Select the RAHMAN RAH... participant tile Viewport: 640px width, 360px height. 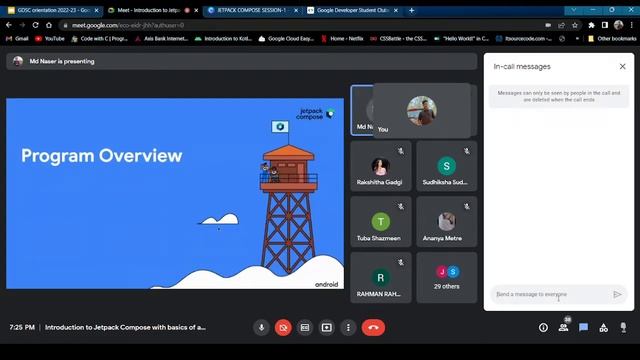(x=380, y=278)
